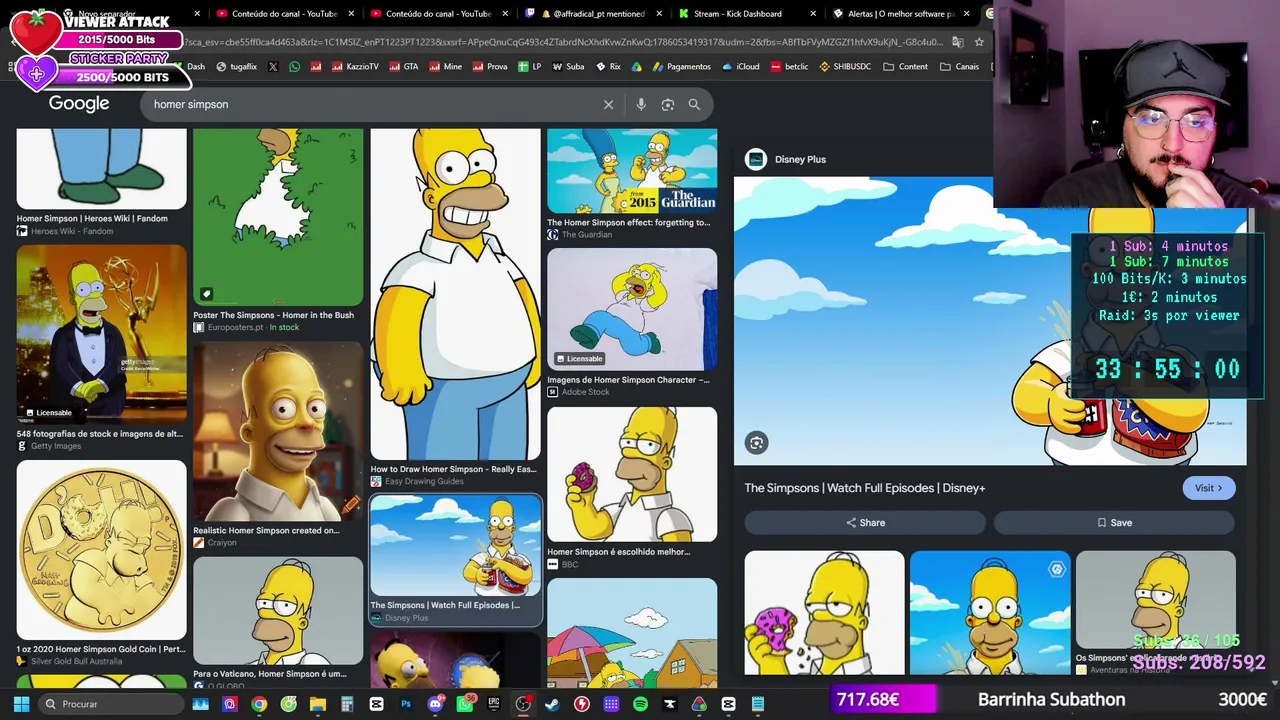Open the Google Drive bookmark icon
Viewport: 1280px width, 720px height.
coord(637,67)
